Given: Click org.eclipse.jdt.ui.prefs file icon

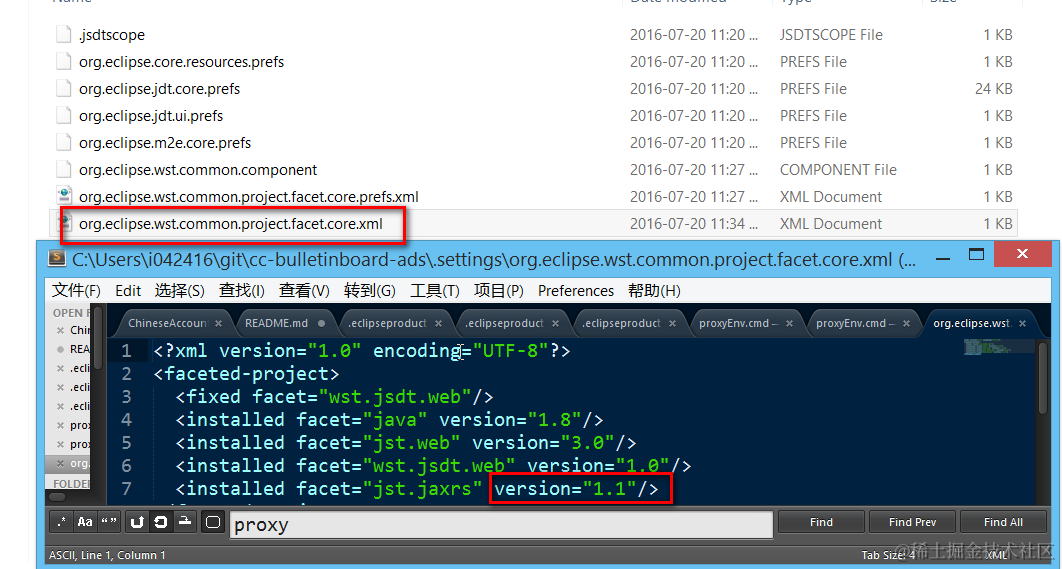Looking at the screenshot, I should 64,116.
